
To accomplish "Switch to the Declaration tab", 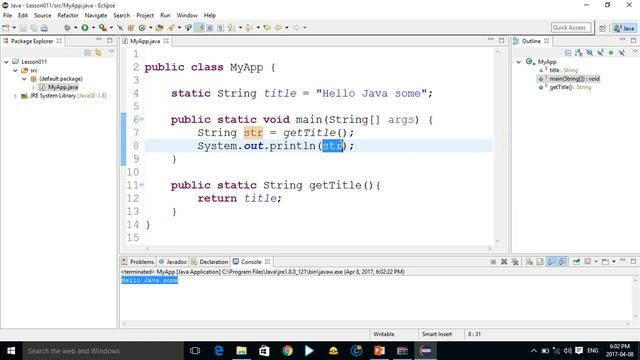I will (x=210, y=262).
